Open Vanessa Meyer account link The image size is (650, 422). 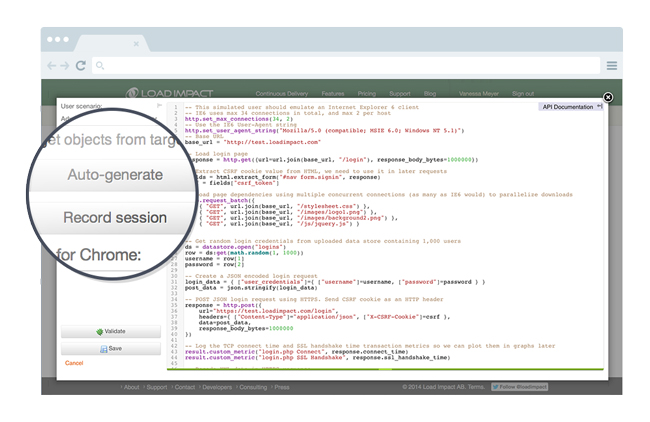[x=479, y=94]
